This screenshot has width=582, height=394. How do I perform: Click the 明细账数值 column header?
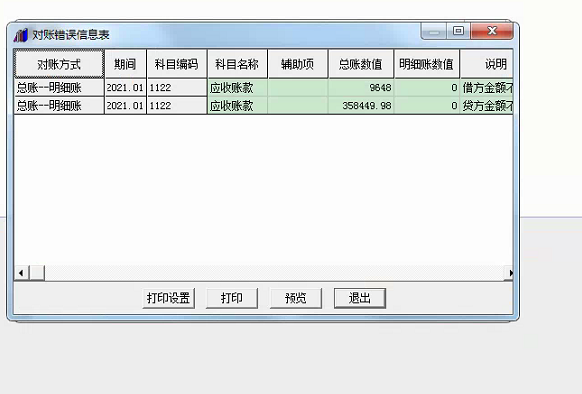427,64
